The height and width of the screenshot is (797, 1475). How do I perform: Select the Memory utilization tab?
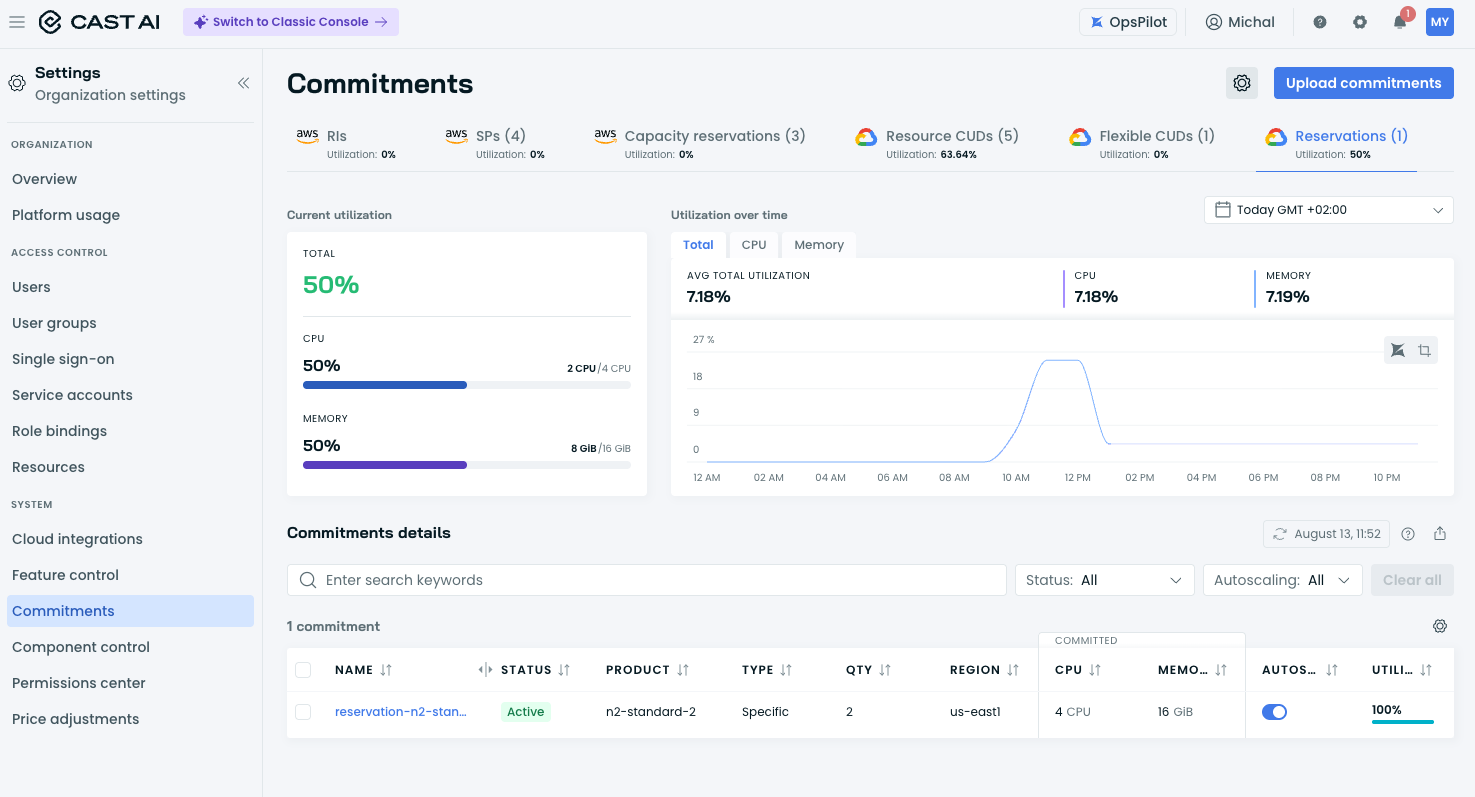(x=819, y=245)
